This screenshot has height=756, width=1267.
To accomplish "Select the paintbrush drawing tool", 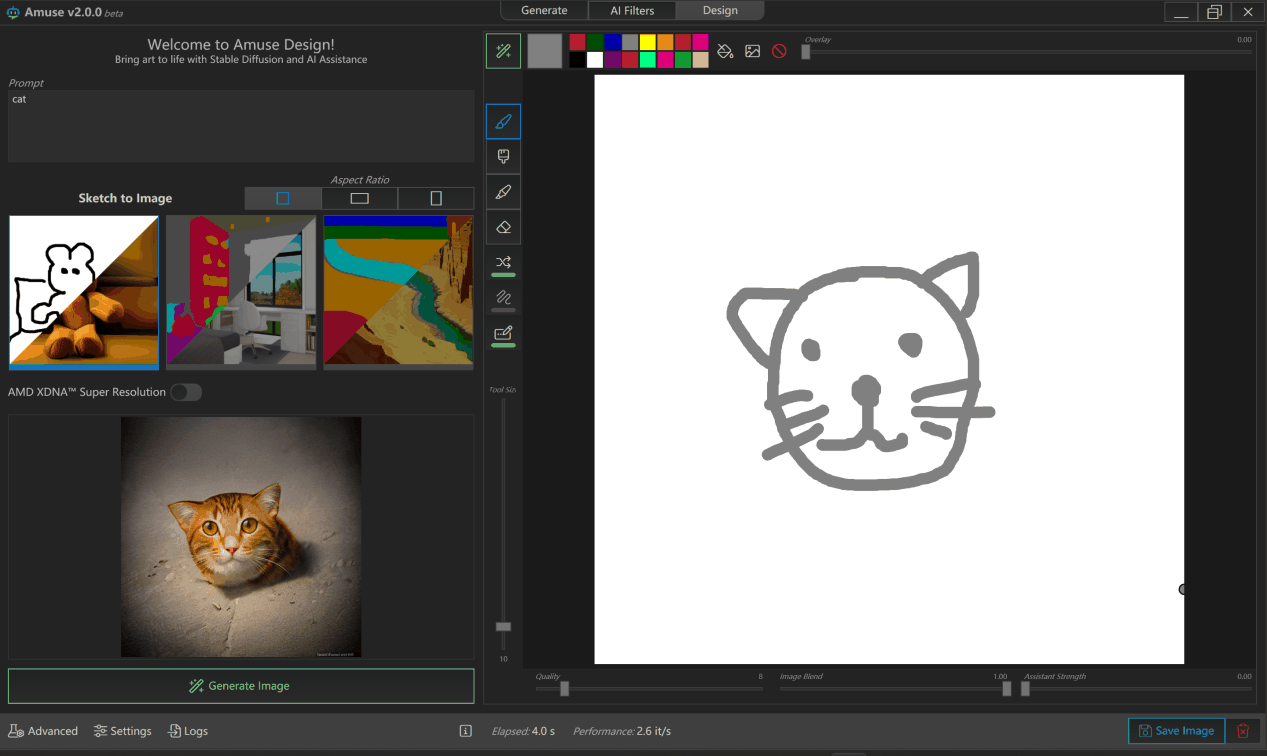I will (x=503, y=121).
